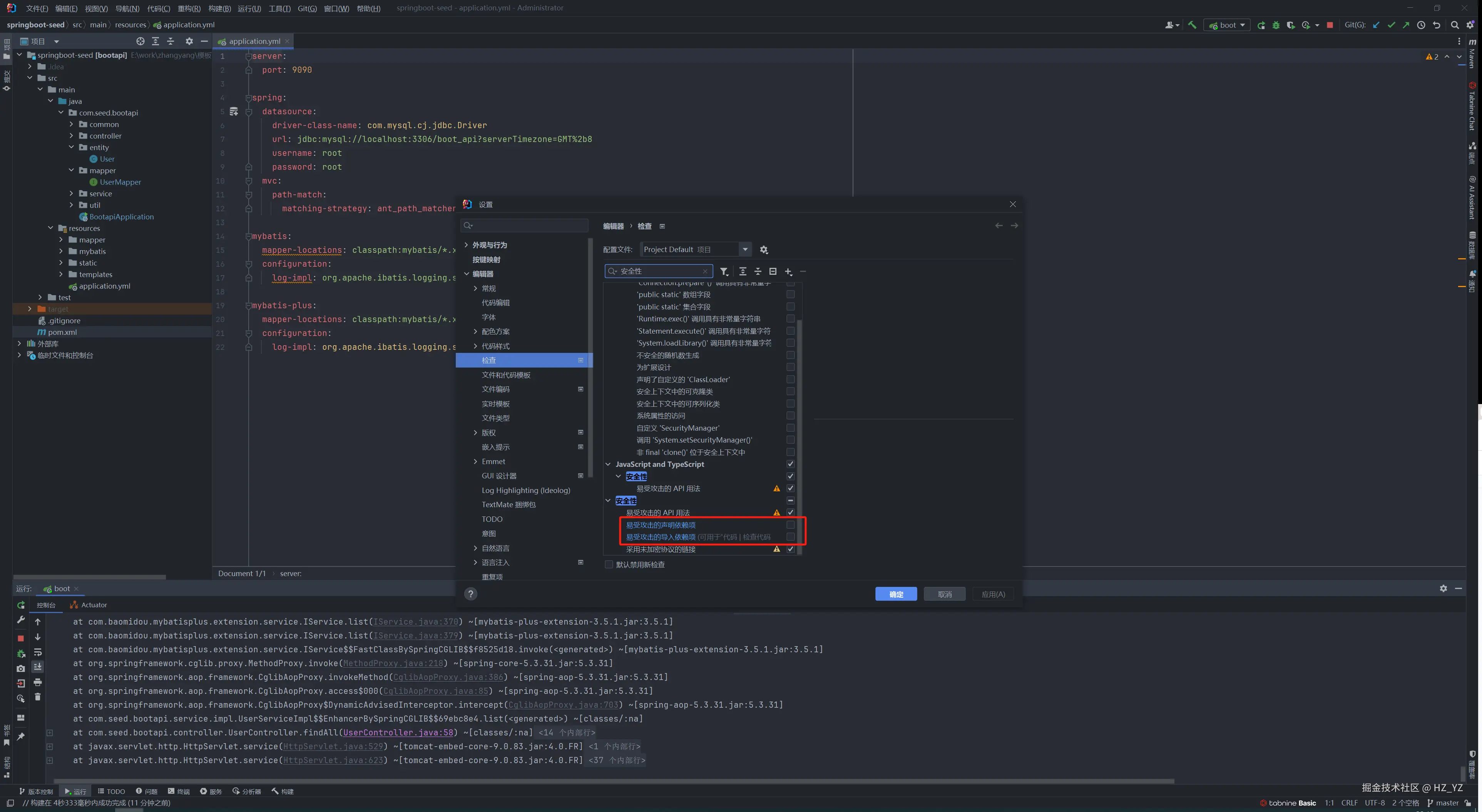Open the 重构(R) menu
This screenshot has width=1482, height=812.
189,8
